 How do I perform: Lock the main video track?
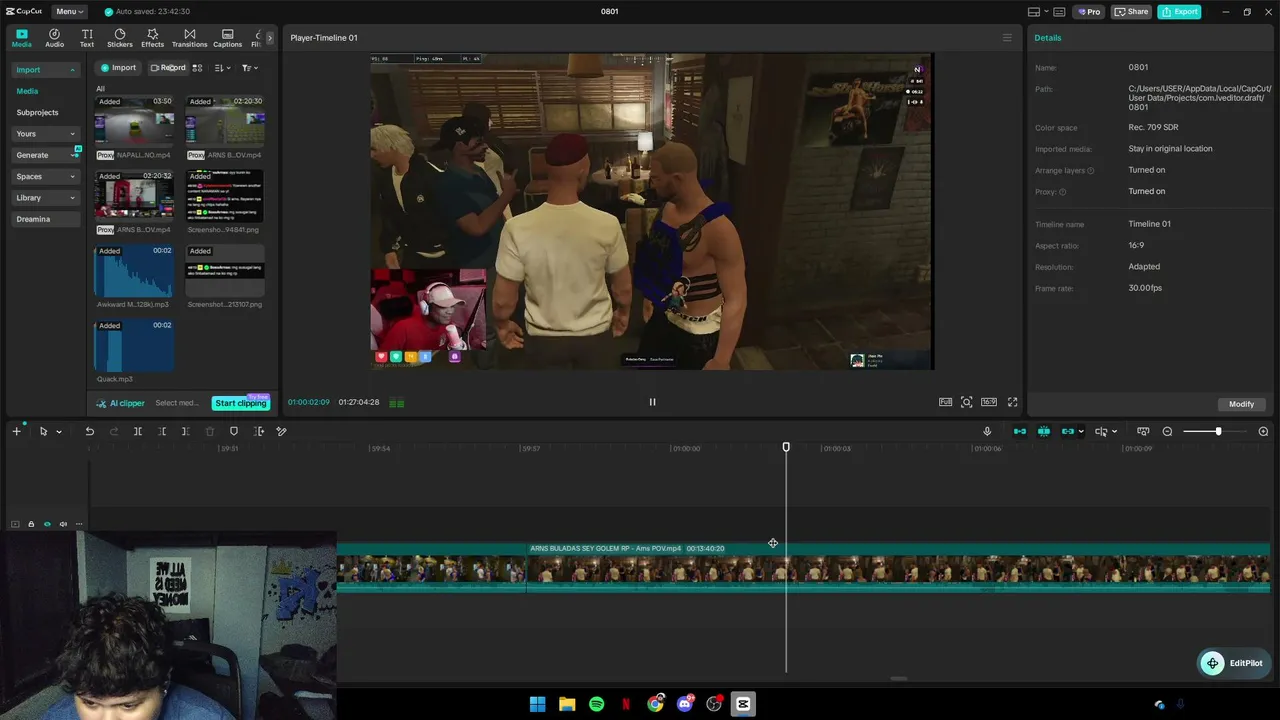click(31, 524)
